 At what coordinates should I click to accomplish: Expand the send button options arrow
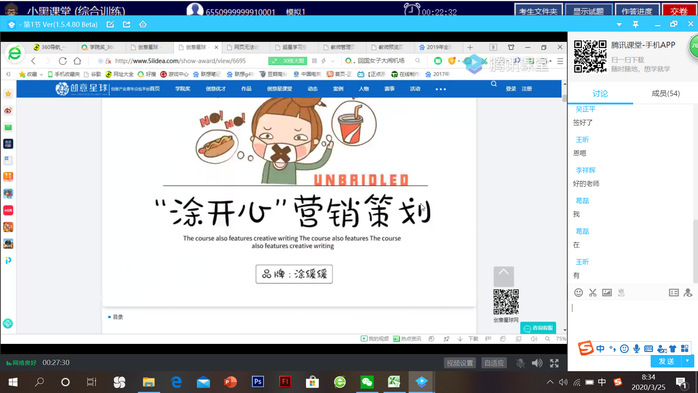point(688,361)
